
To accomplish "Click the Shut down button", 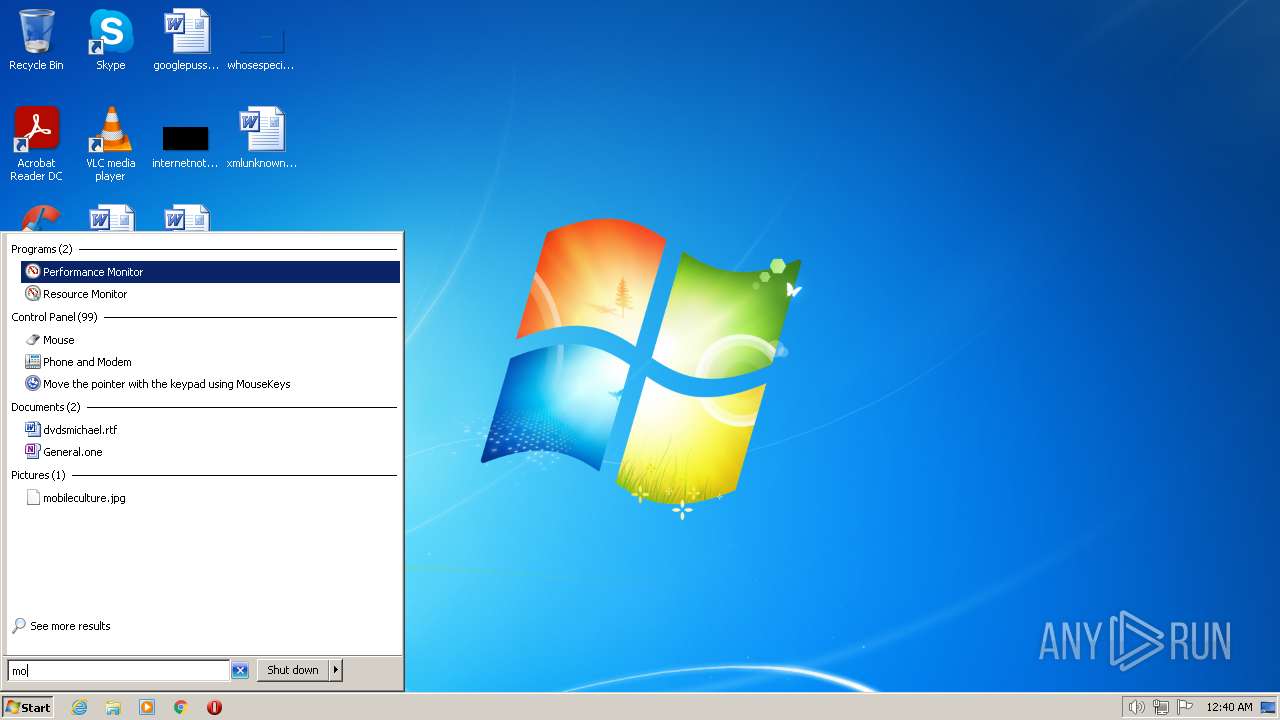I will click(x=293, y=670).
